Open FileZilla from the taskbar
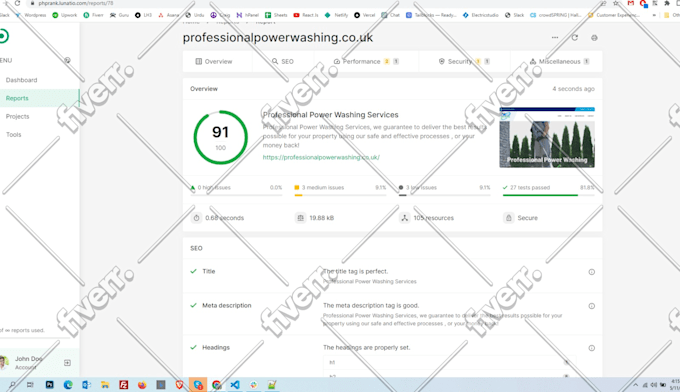Viewport: 680px width, 392px height. point(124,385)
